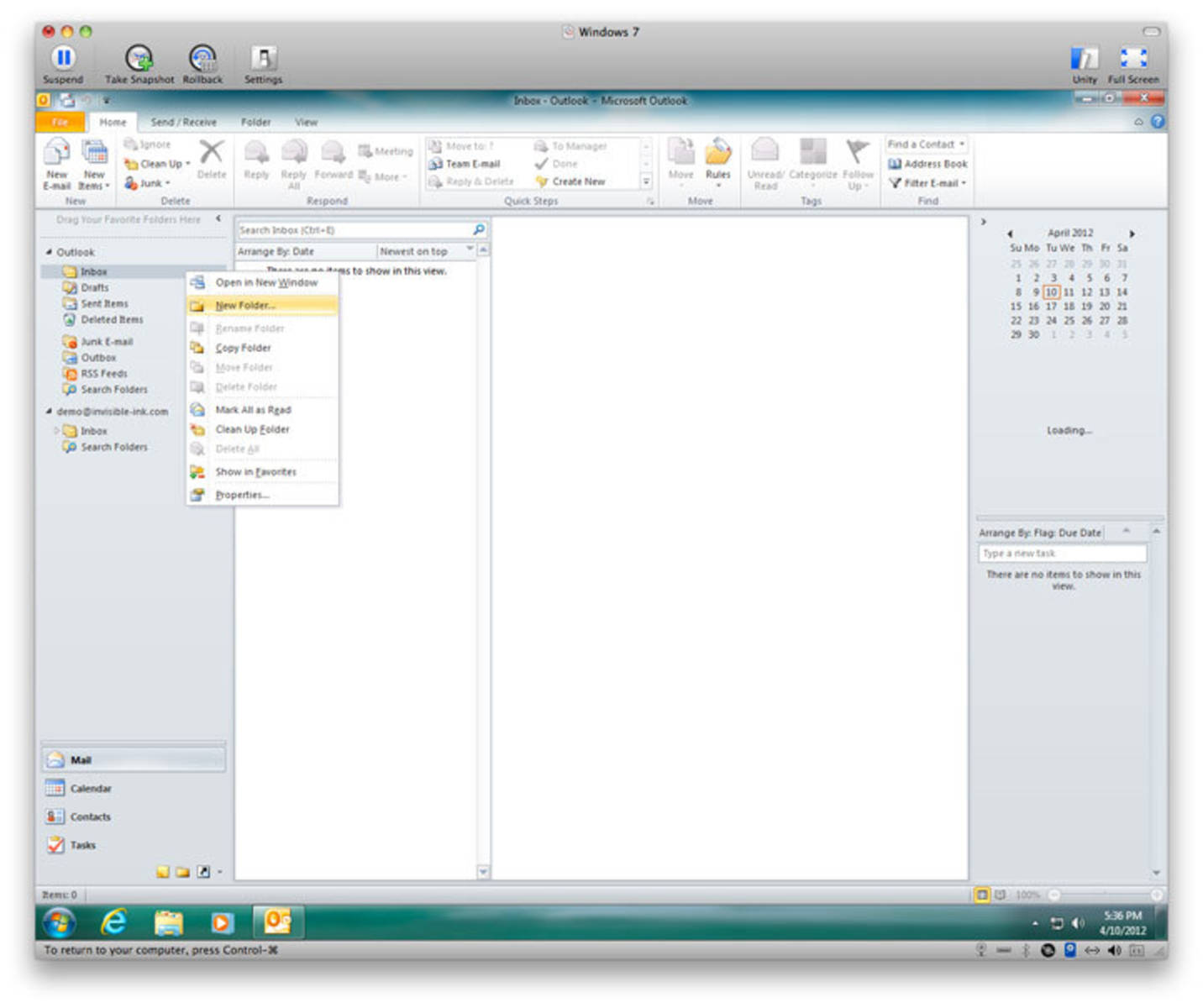Open the Windows Start menu
This screenshot has width=1203, height=1008.
(x=59, y=922)
